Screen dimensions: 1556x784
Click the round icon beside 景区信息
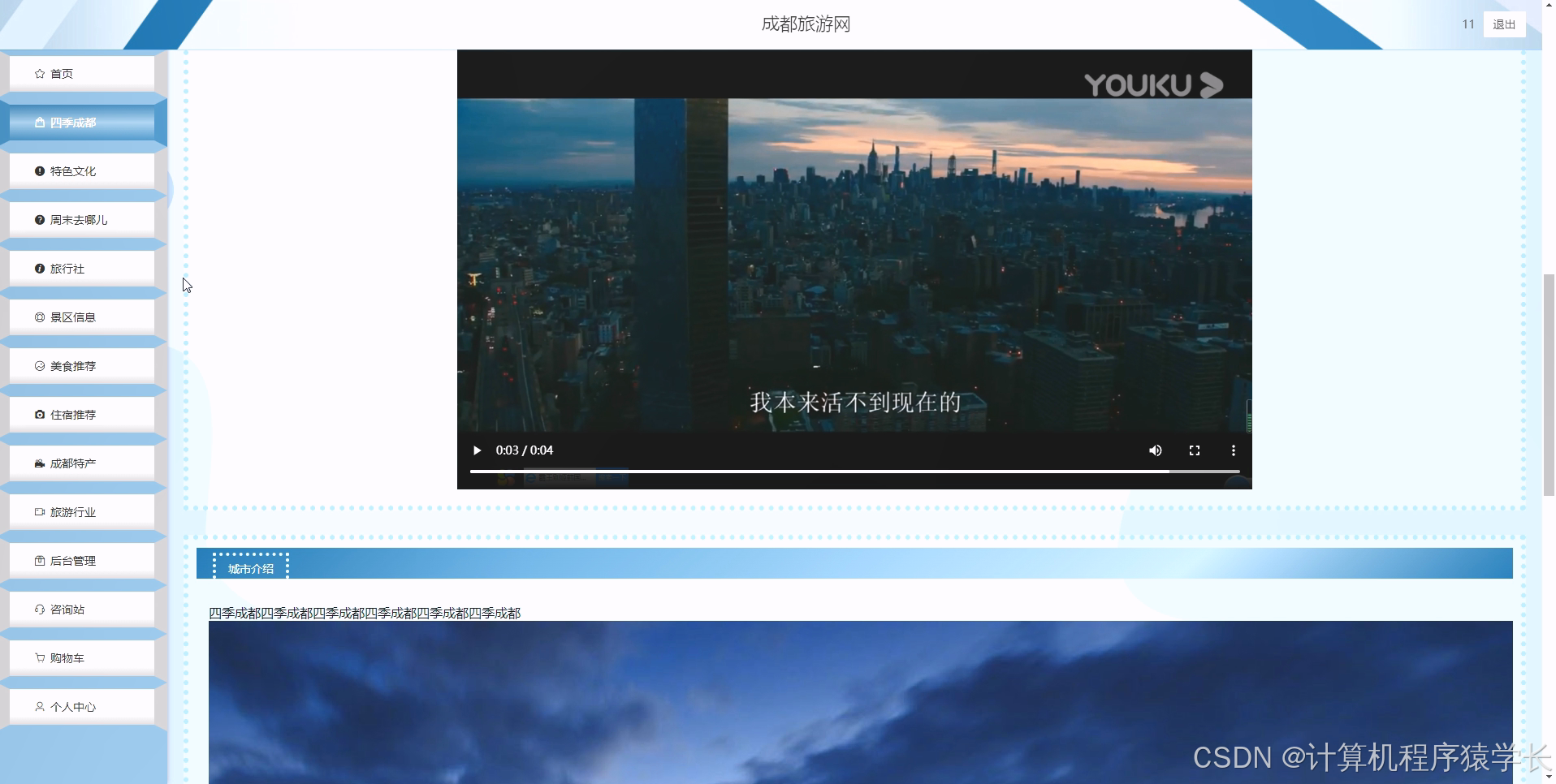coord(40,317)
